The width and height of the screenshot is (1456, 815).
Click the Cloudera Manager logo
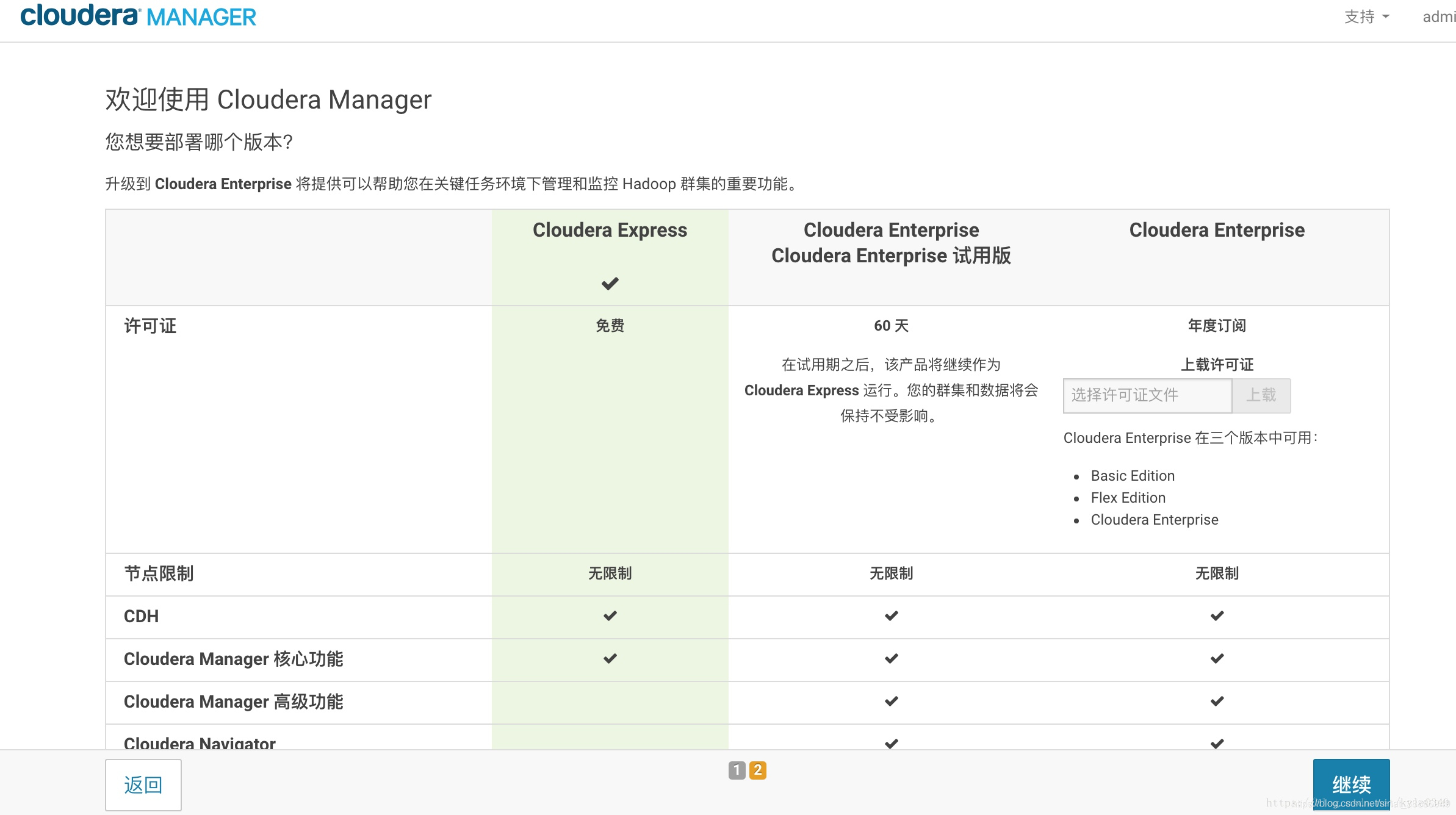point(139,16)
